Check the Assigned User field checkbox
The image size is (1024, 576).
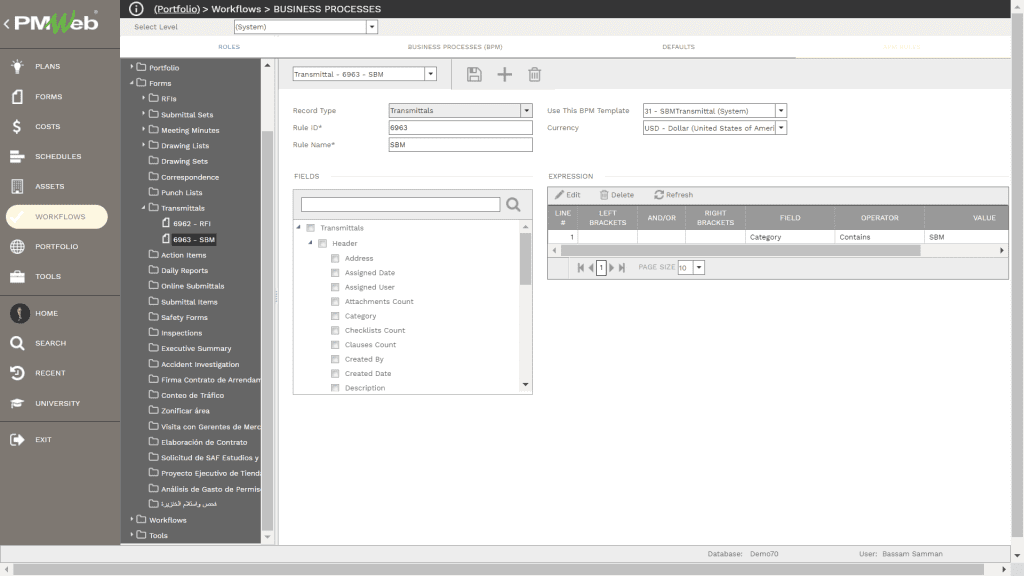coord(335,287)
